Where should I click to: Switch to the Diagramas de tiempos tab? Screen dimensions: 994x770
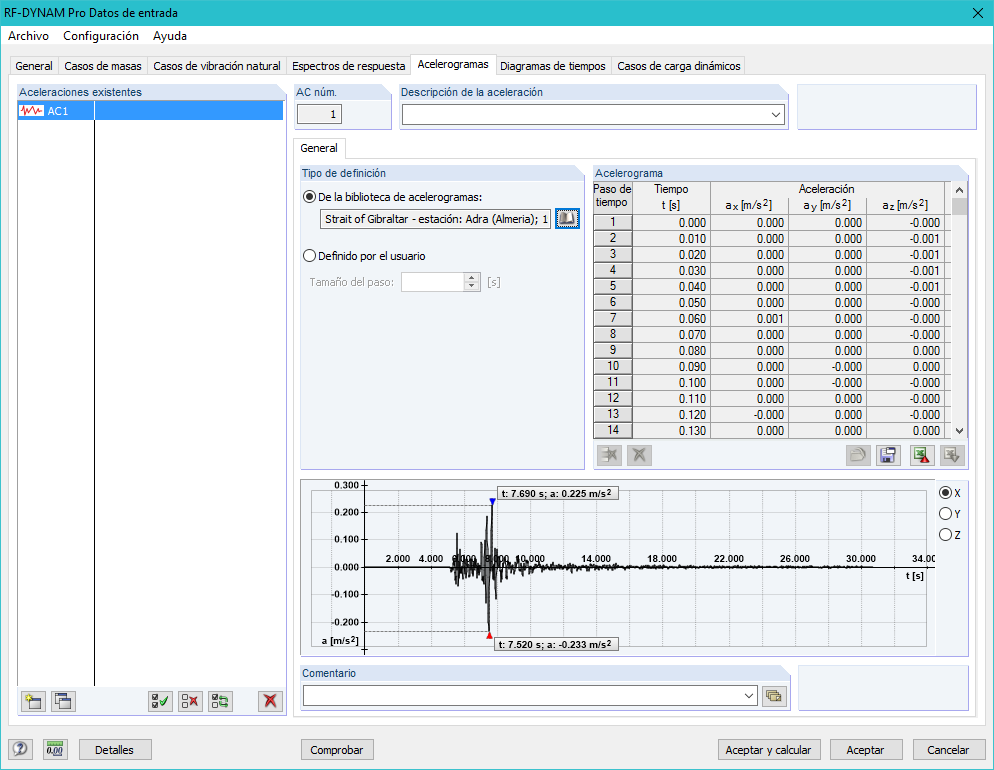(553, 66)
